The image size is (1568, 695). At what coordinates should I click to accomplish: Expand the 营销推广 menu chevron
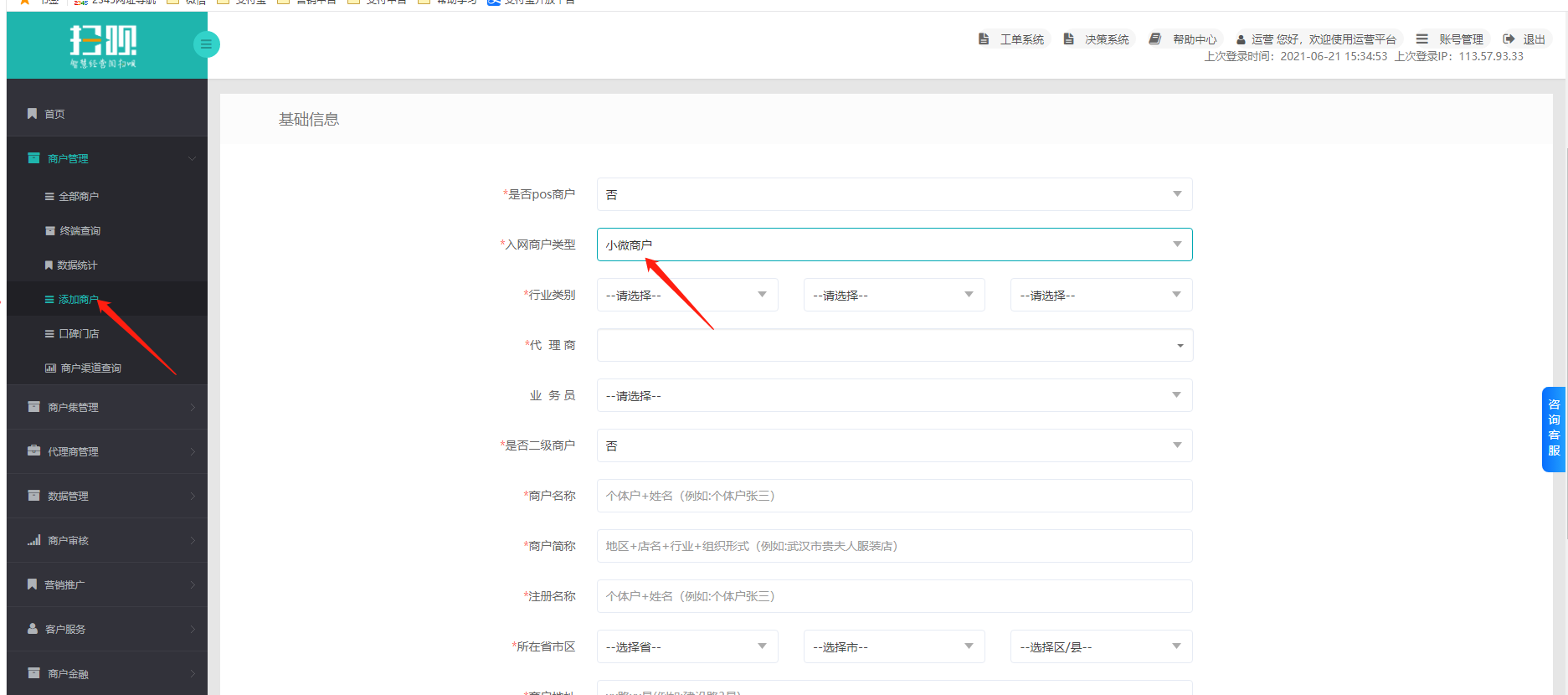click(x=193, y=585)
